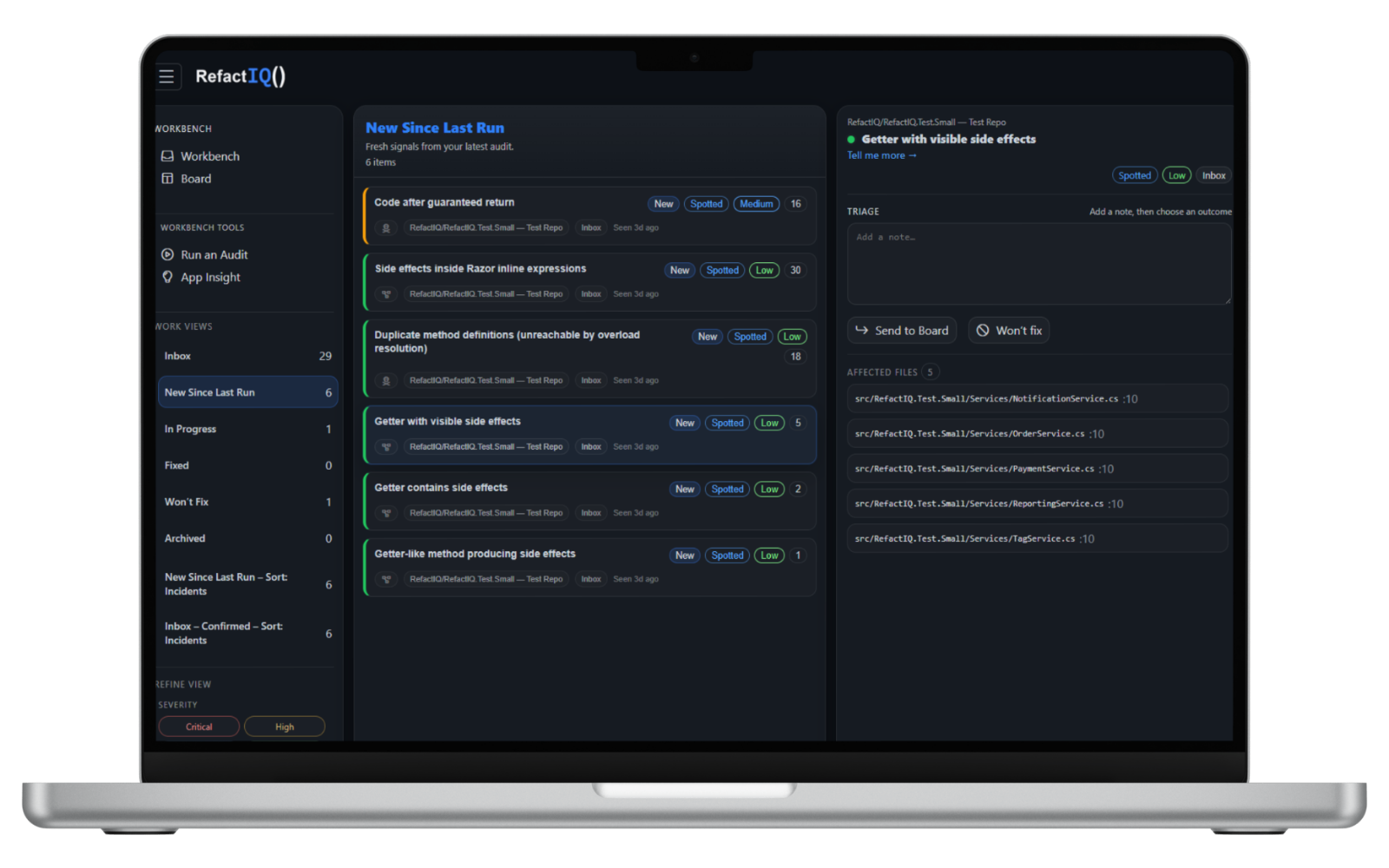Screen dimensions: 1389x868
Task: Click the Board icon in sidebar
Action: [168, 179]
